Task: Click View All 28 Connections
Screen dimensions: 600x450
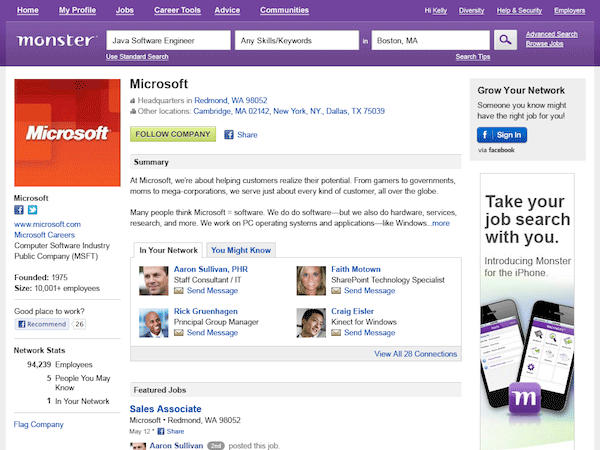Action: tap(416, 354)
